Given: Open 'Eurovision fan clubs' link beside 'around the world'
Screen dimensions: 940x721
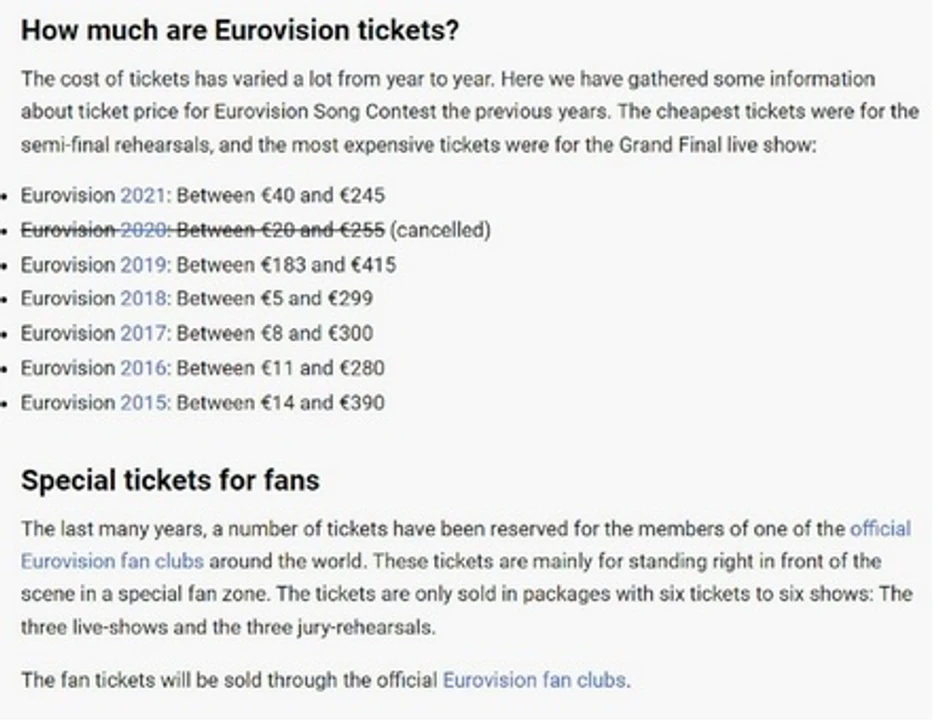Looking at the screenshot, I should [x=112, y=561].
